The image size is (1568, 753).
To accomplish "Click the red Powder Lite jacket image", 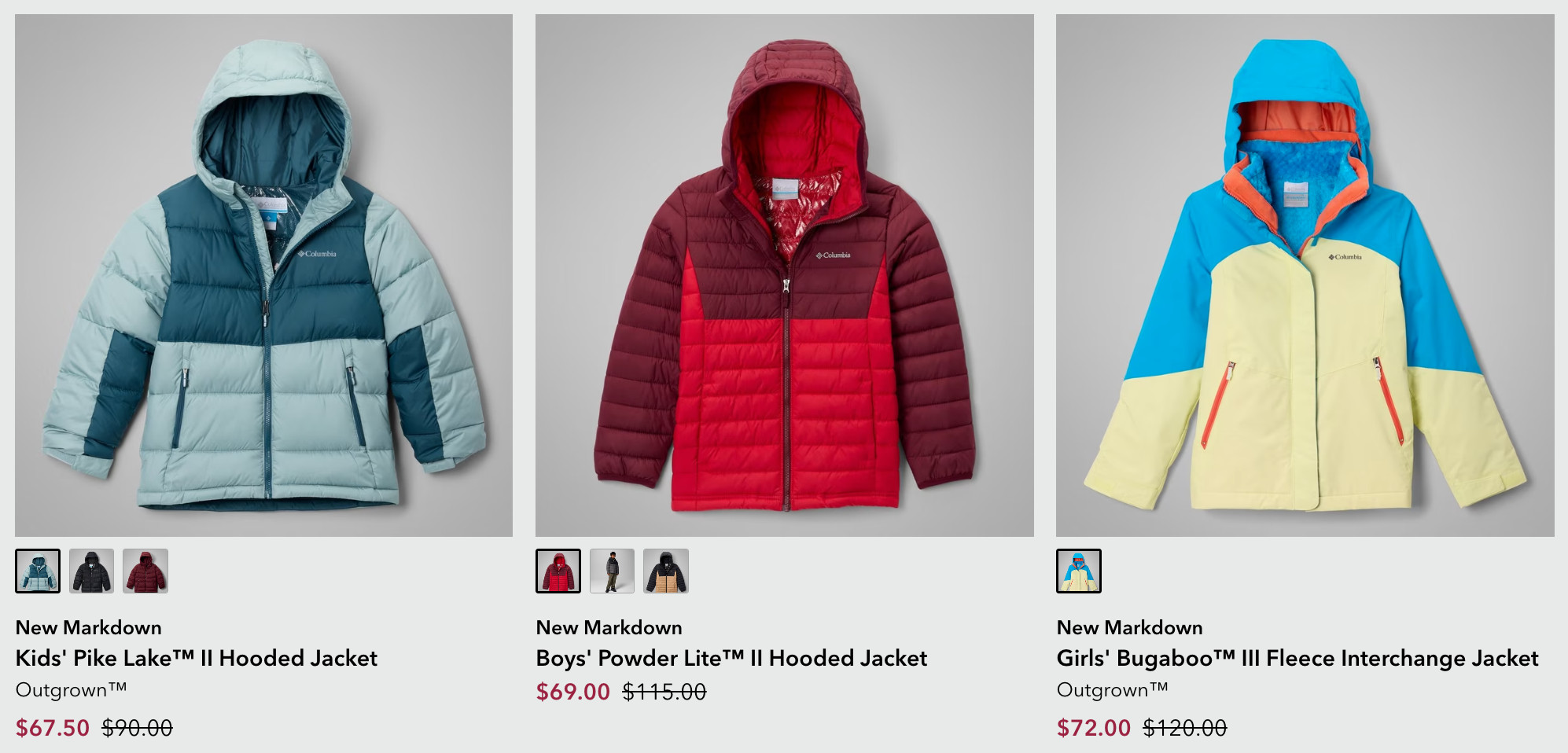I will click(x=785, y=275).
